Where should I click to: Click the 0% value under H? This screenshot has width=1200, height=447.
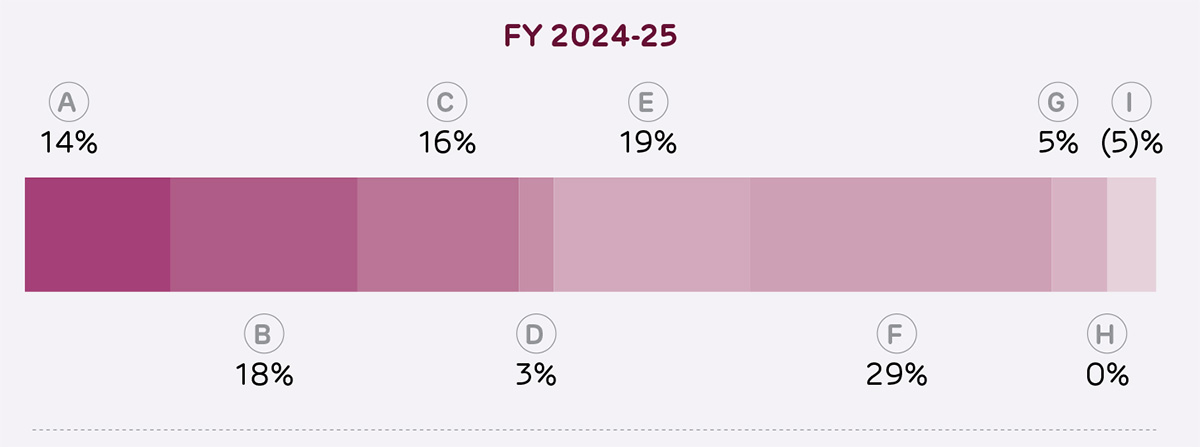tap(1105, 374)
